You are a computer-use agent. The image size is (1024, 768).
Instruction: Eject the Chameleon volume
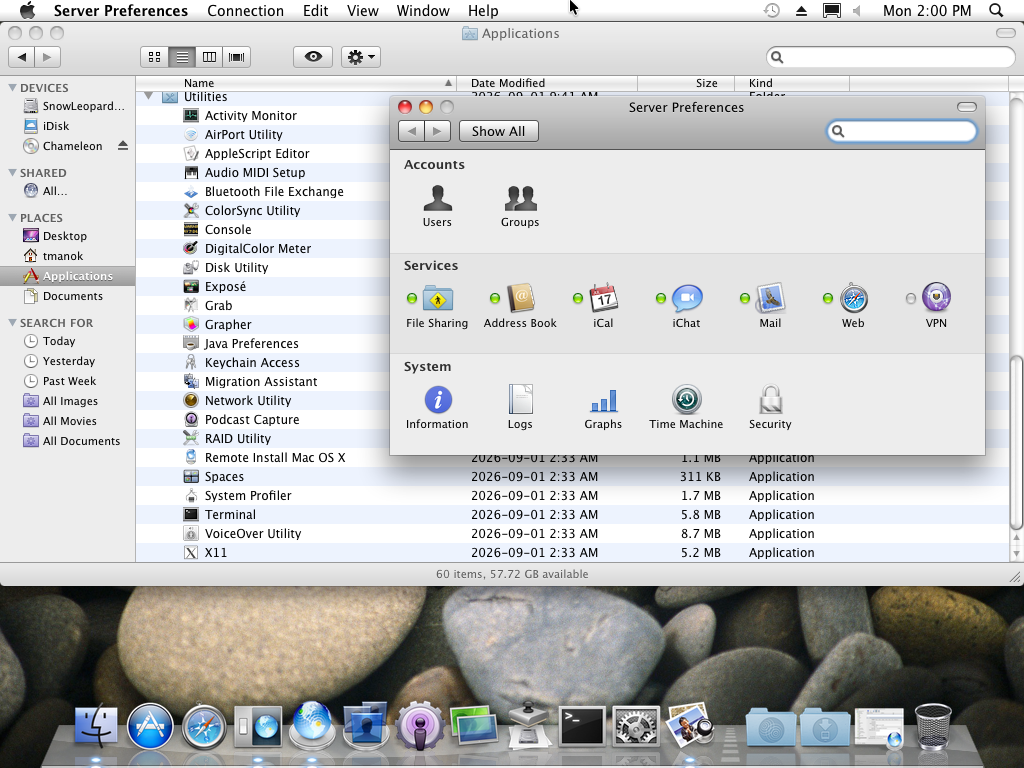coord(123,146)
